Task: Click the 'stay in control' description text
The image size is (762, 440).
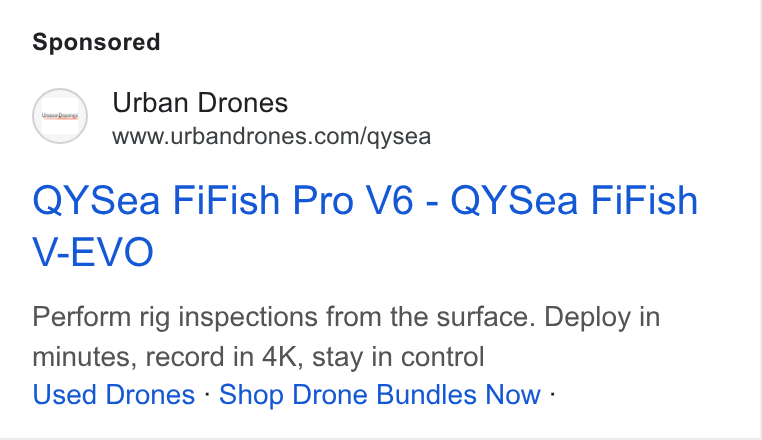Action: pyautogui.click(x=398, y=357)
